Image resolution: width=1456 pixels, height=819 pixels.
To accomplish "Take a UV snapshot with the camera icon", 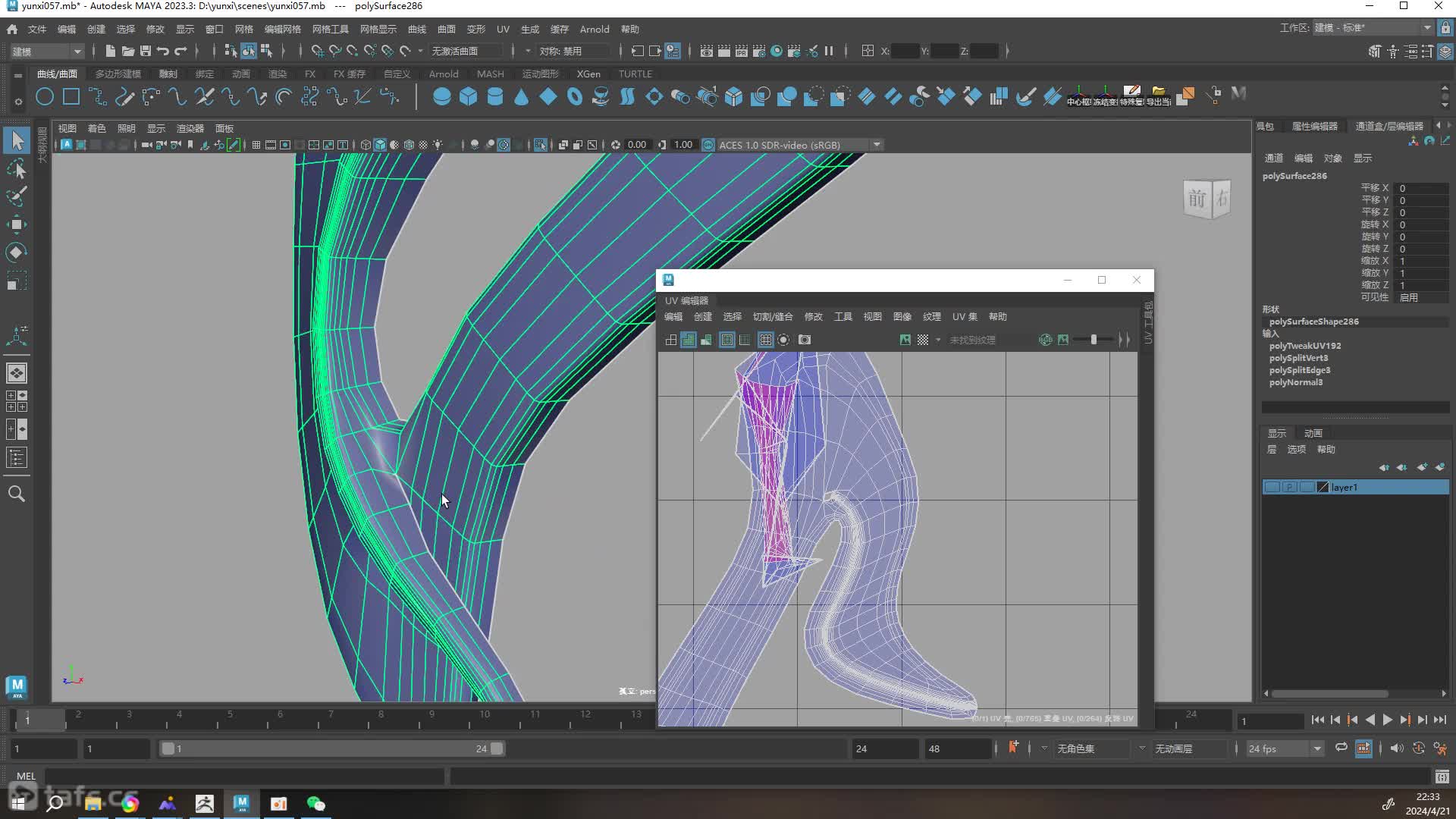I will click(x=805, y=340).
